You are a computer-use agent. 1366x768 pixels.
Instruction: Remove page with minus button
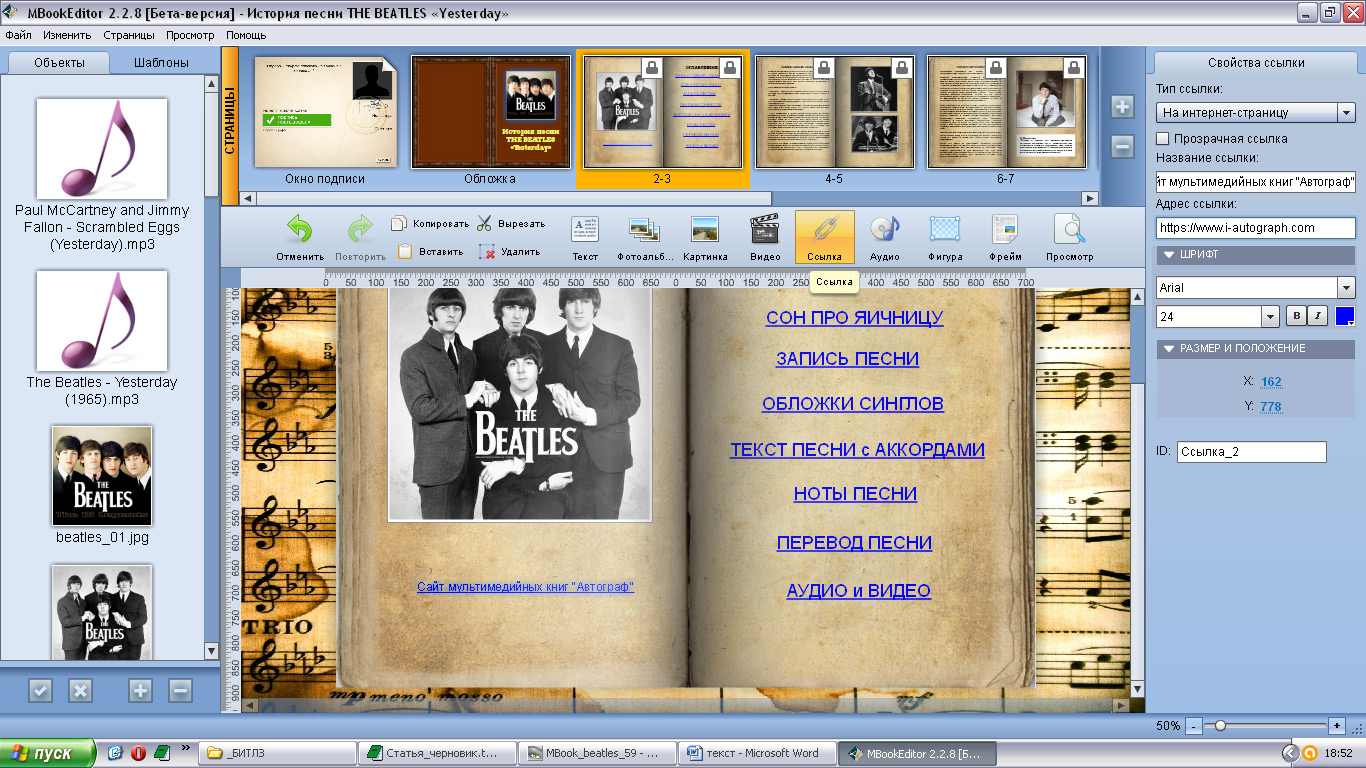(x=1122, y=147)
